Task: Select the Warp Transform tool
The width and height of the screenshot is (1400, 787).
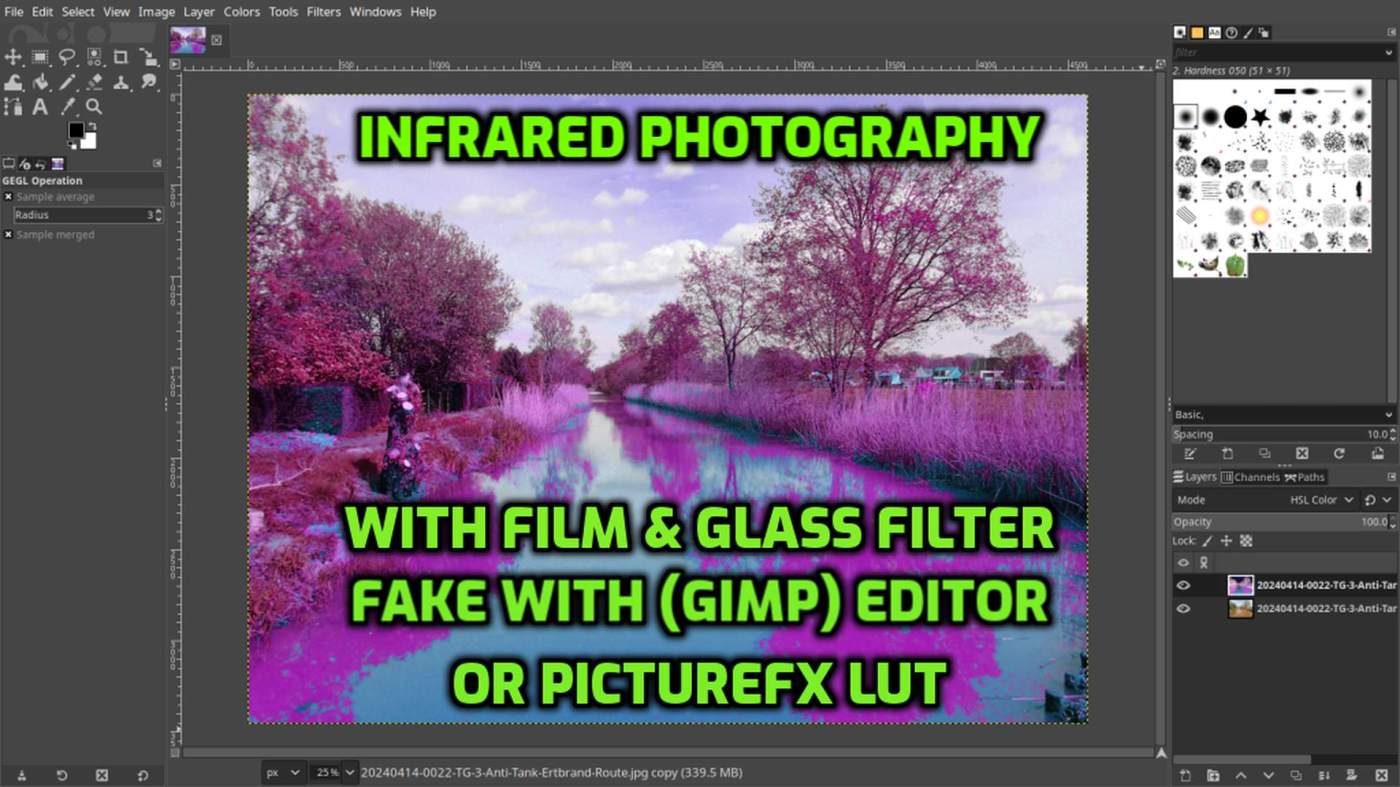Action: (x=13, y=82)
